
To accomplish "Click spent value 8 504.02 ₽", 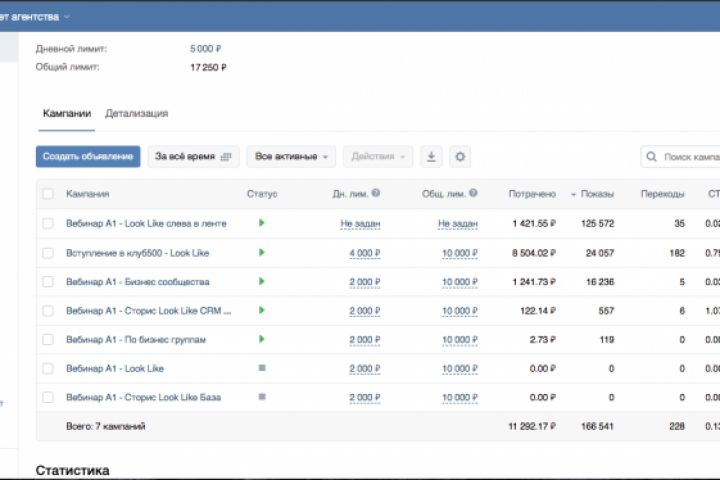I will click(534, 253).
